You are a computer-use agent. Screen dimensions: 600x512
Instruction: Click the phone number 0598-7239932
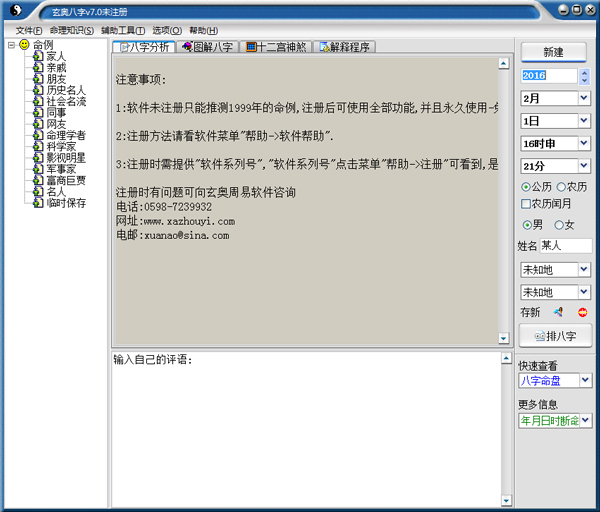click(x=178, y=207)
